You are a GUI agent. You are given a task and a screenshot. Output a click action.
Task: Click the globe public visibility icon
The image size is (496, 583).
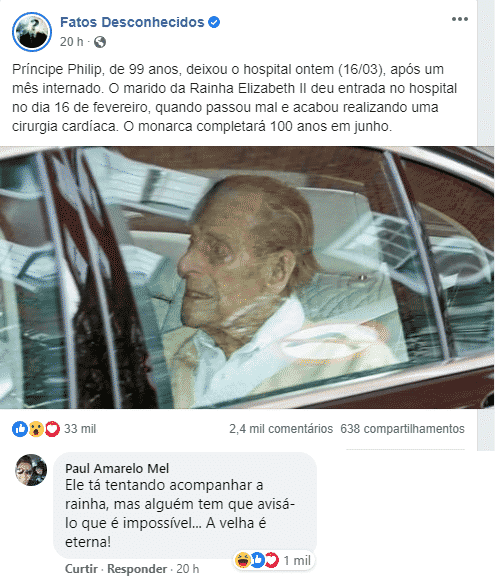pyautogui.click(x=100, y=42)
